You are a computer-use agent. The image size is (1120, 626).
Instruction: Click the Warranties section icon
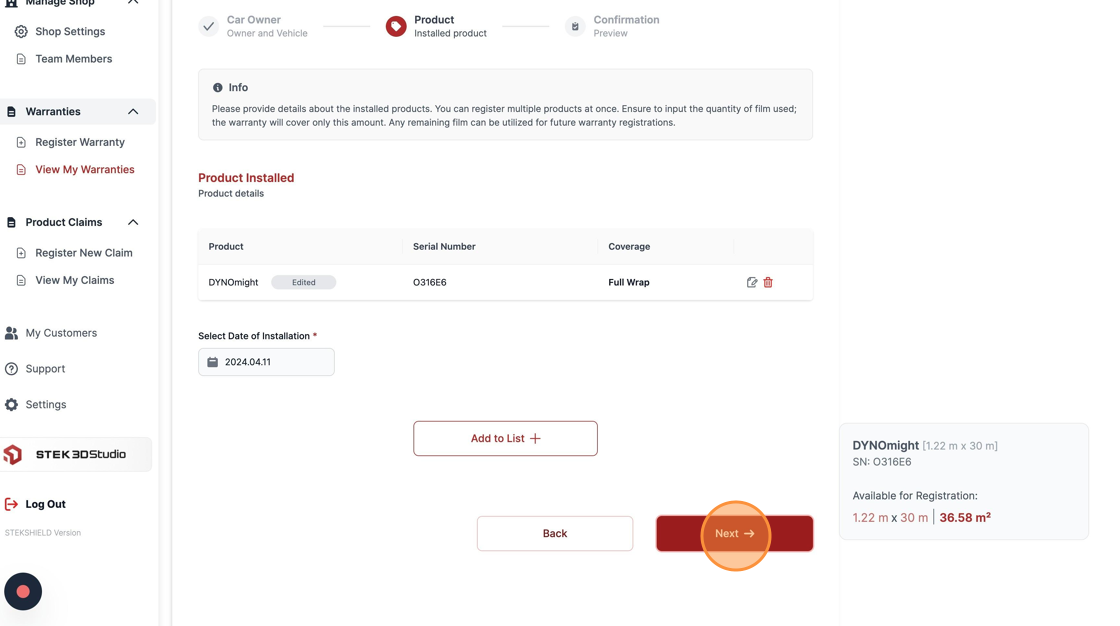pyautogui.click(x=11, y=111)
